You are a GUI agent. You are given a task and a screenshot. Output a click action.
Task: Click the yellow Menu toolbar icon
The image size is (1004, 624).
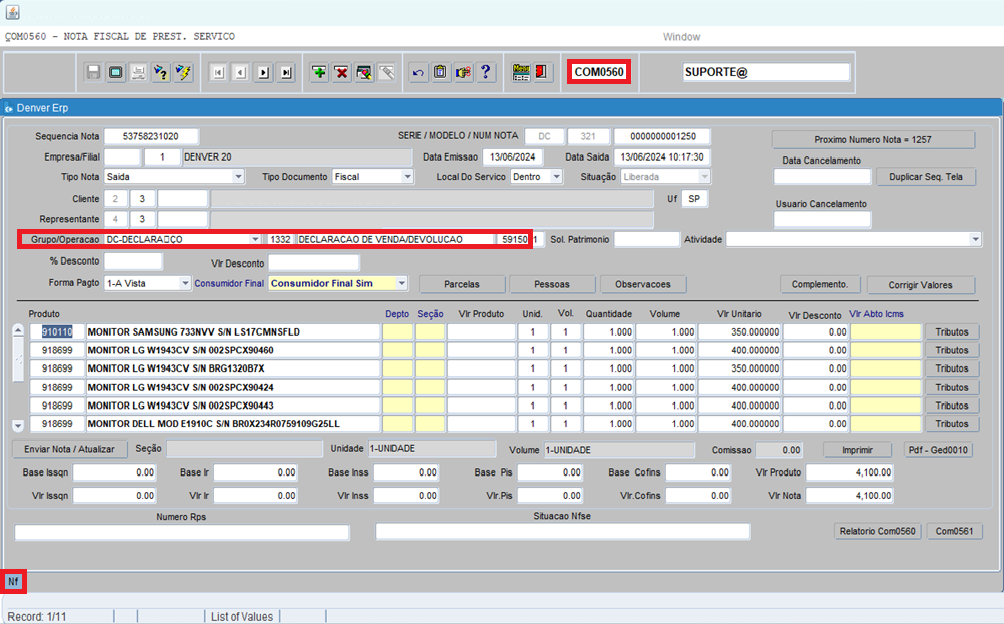click(521, 72)
